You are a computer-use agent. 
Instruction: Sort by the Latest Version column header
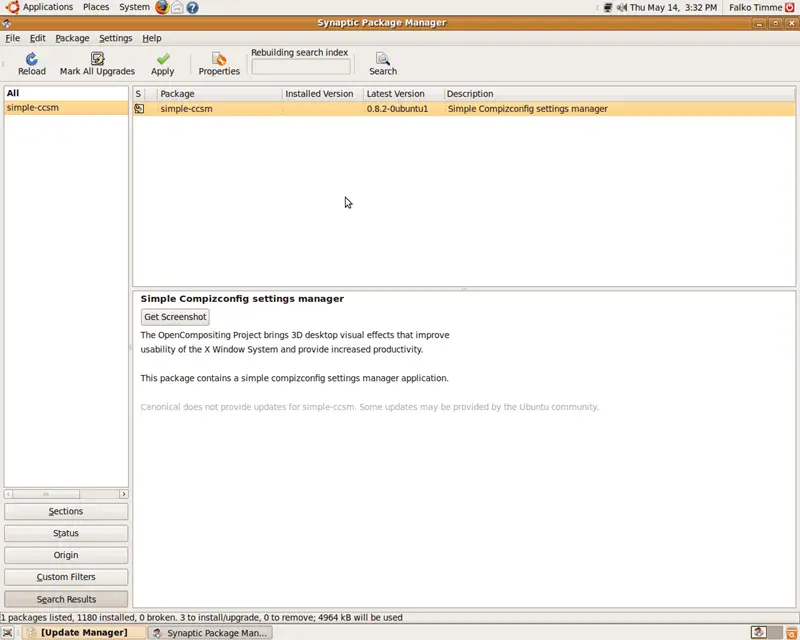404,94
